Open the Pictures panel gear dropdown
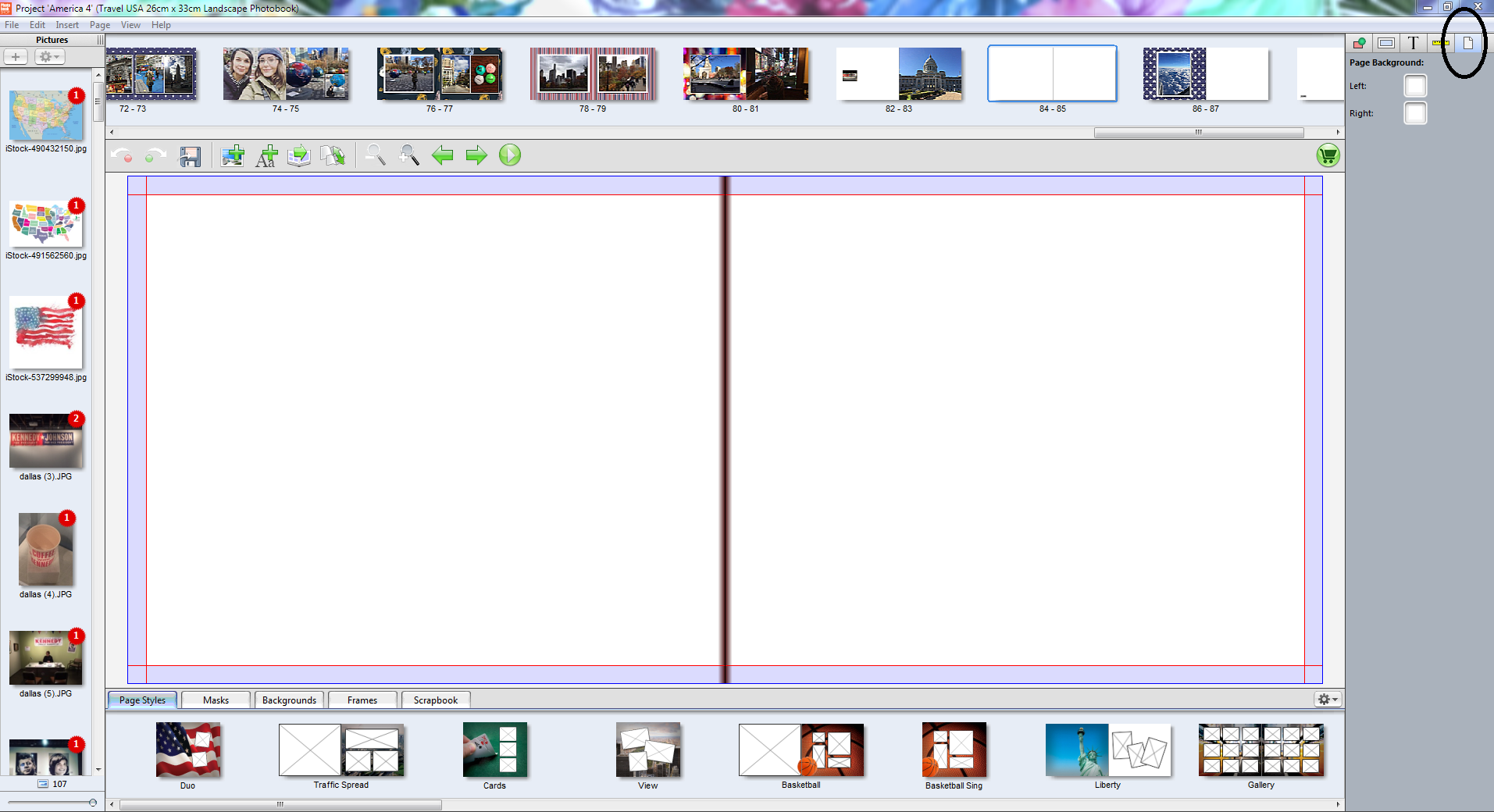This screenshot has height=812, width=1494. point(50,57)
